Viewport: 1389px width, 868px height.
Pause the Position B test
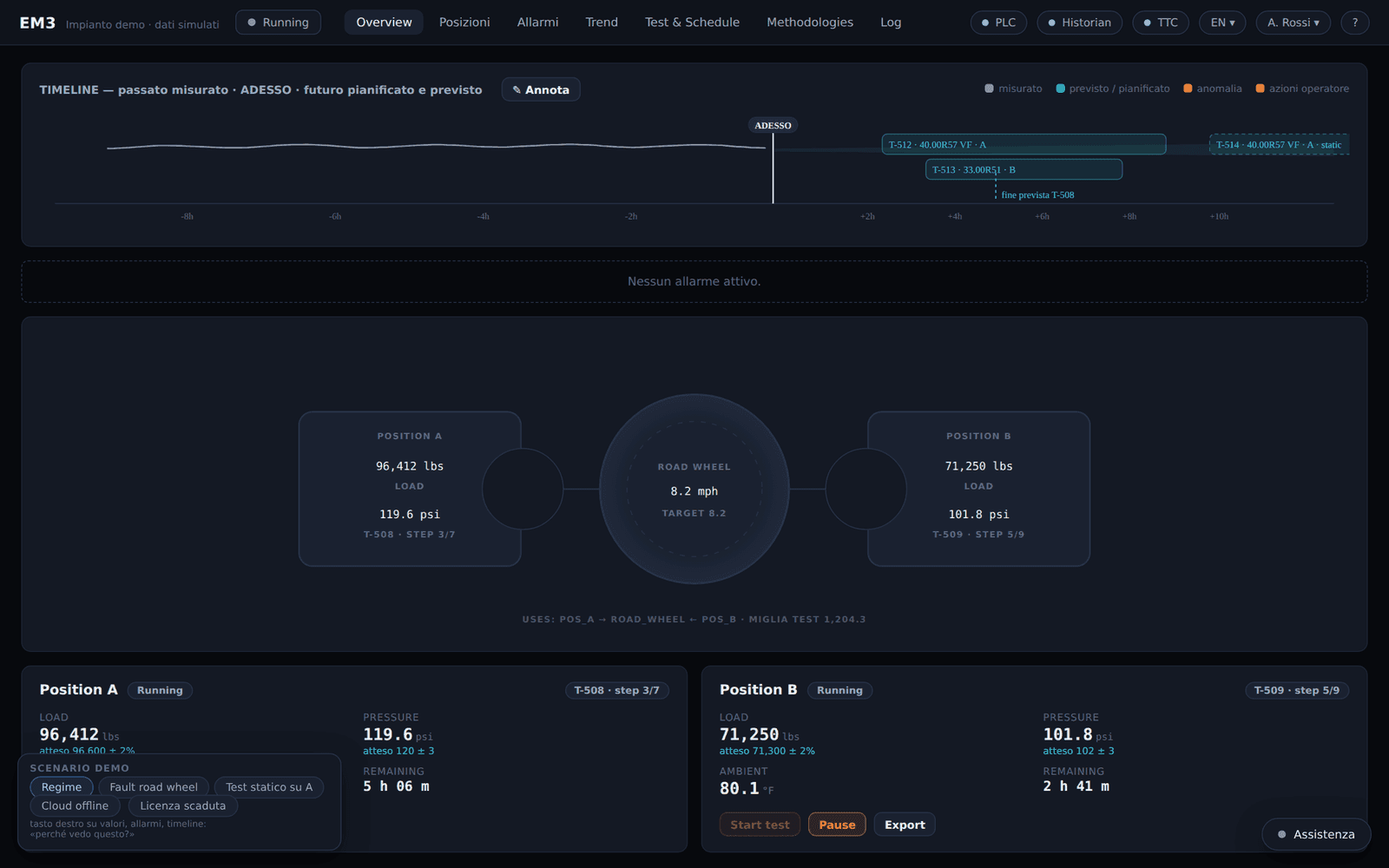837,825
